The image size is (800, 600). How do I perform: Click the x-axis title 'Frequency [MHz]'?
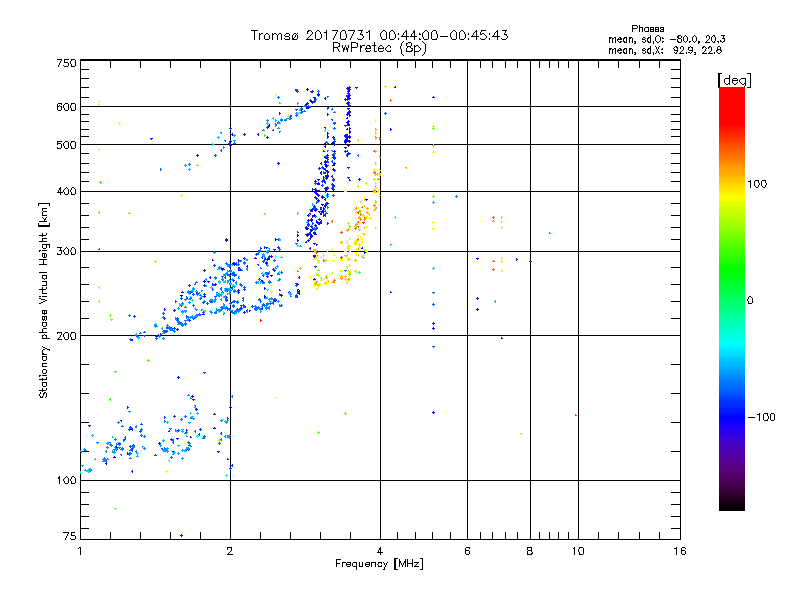[x=379, y=564]
